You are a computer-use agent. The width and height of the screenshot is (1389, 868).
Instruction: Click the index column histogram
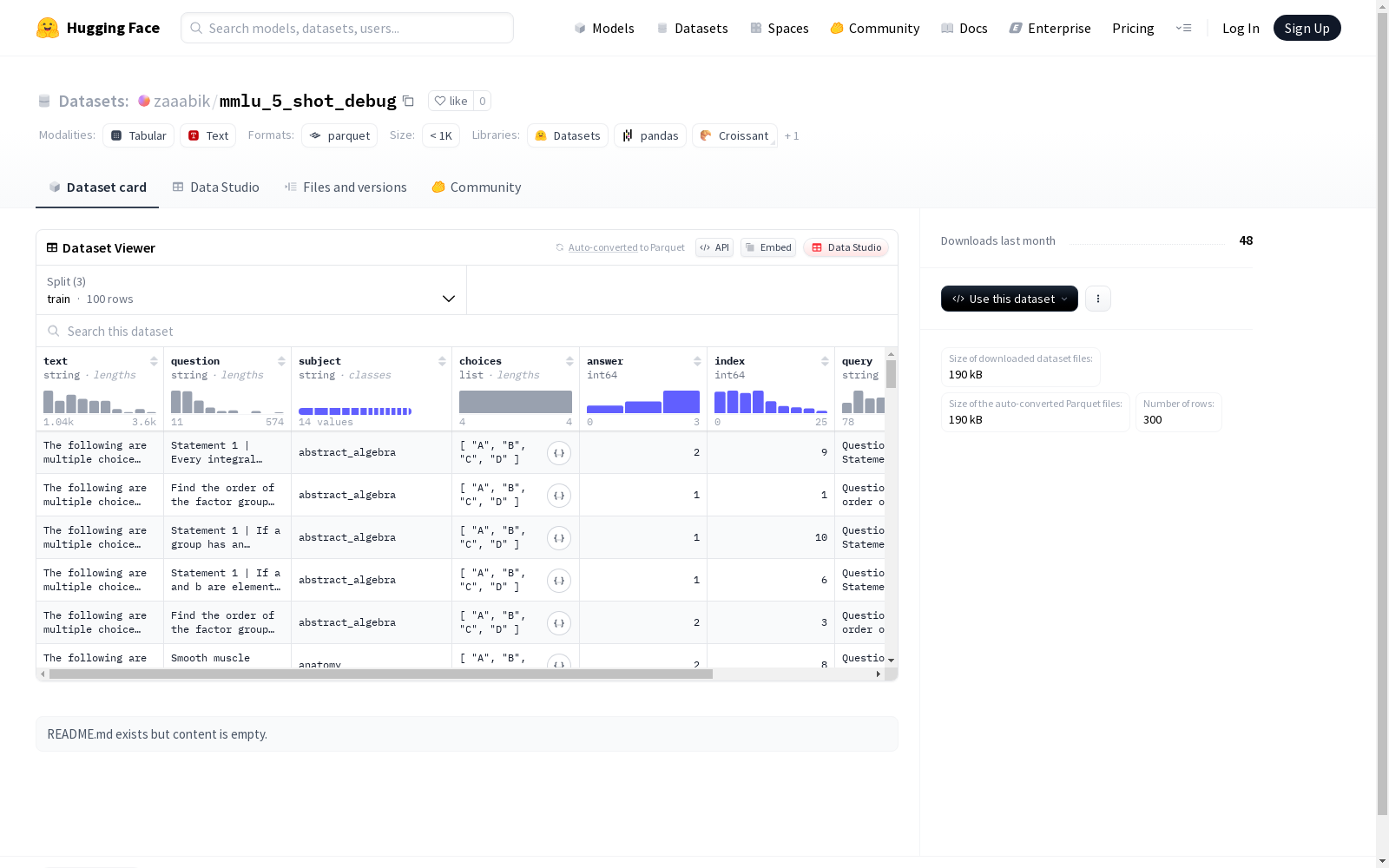(x=771, y=402)
